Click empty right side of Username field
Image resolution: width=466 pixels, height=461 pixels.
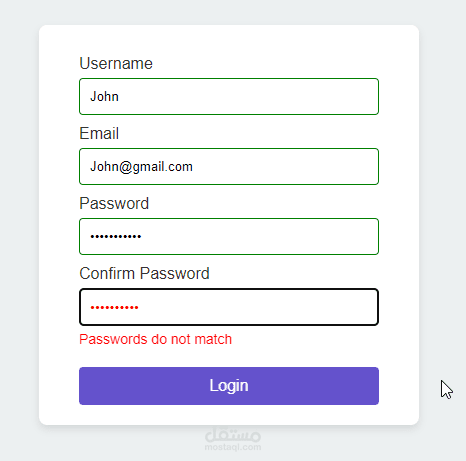tap(300, 96)
